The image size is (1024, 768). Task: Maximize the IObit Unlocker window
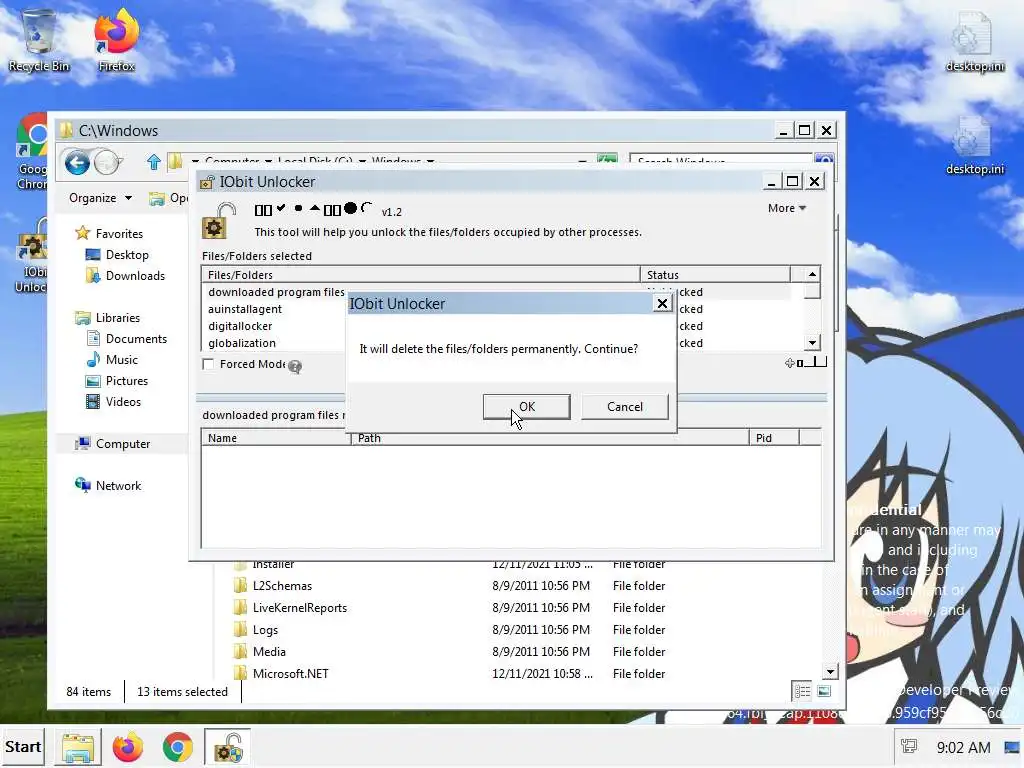coord(792,181)
